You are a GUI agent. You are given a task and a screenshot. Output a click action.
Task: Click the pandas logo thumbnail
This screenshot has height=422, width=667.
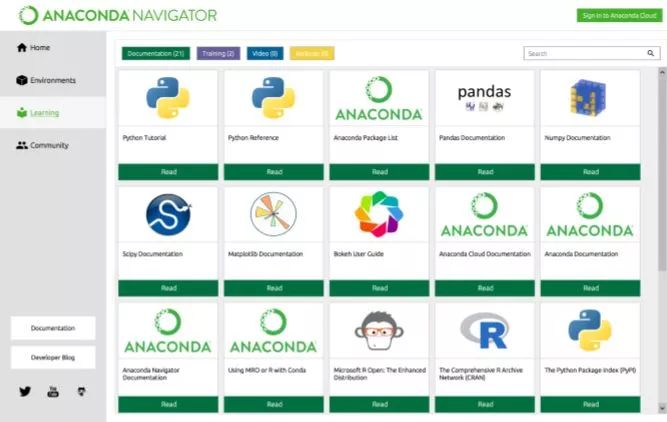484,98
